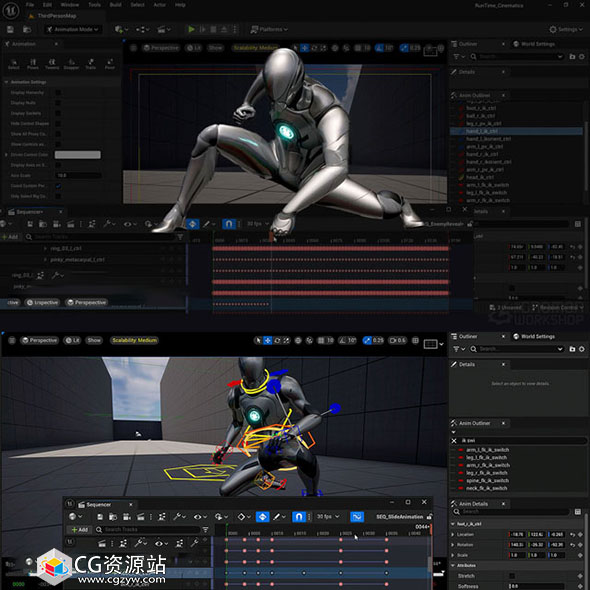Open the Animation Mode dropdown
590x590 pixels.
tap(73, 29)
